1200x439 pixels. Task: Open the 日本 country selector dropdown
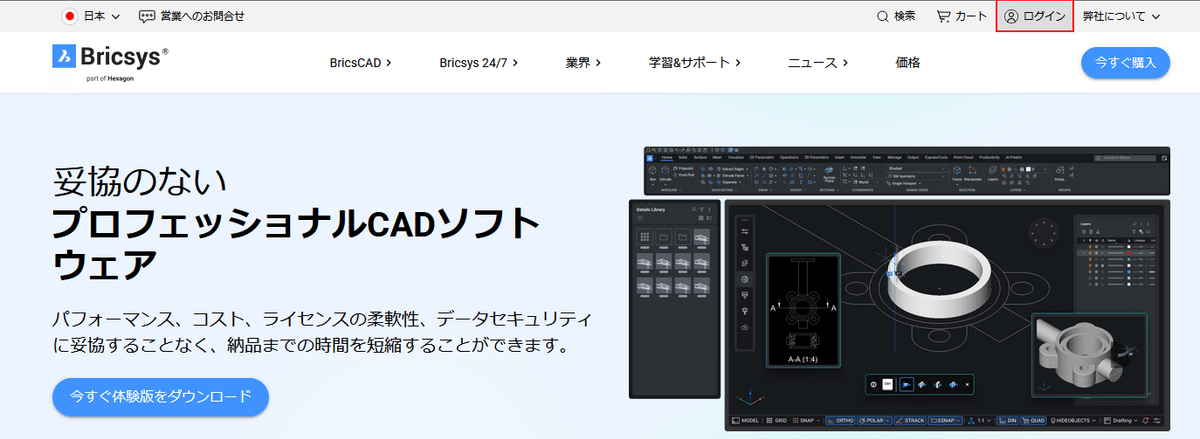pyautogui.click(x=91, y=16)
